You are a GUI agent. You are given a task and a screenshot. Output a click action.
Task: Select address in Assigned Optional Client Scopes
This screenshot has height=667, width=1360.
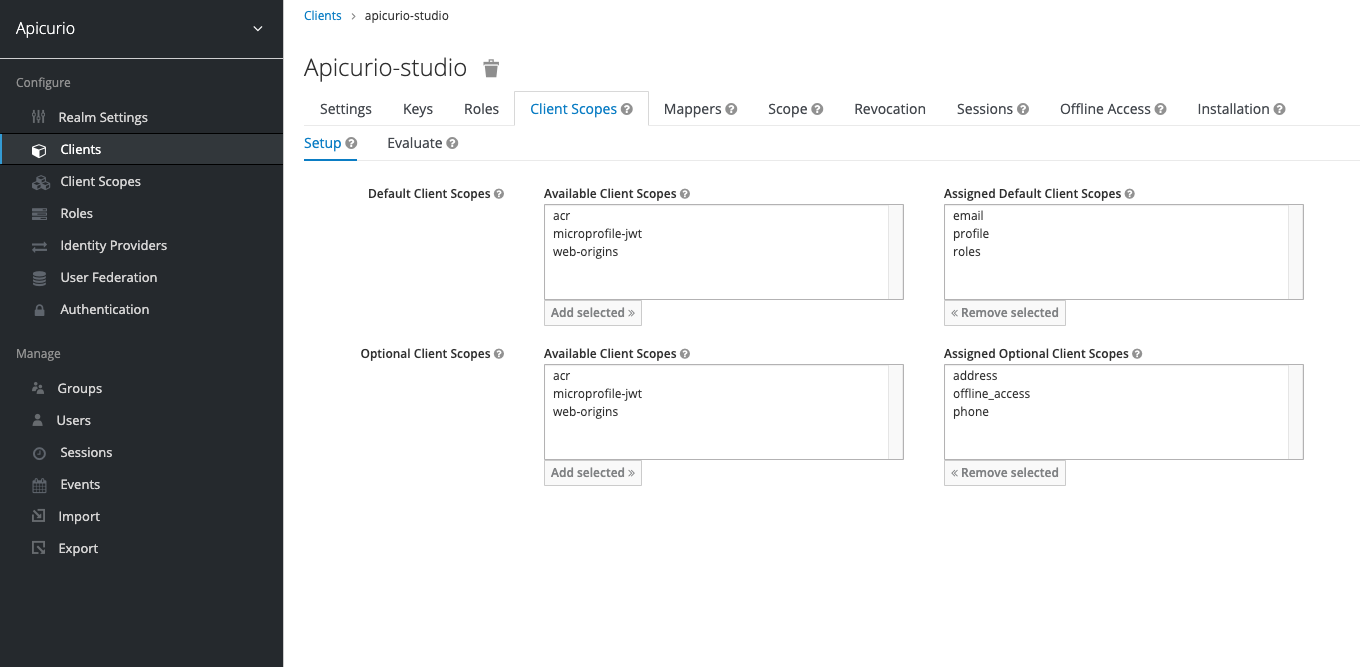pyautogui.click(x=1116, y=376)
